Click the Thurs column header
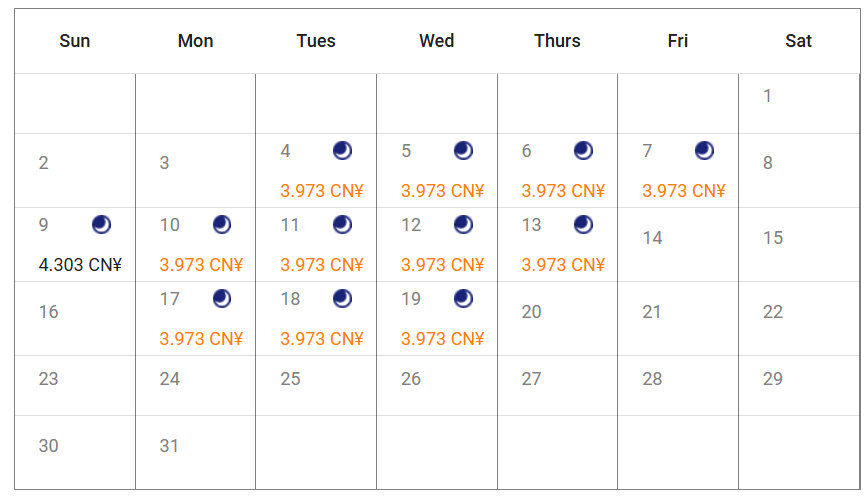 click(x=557, y=41)
